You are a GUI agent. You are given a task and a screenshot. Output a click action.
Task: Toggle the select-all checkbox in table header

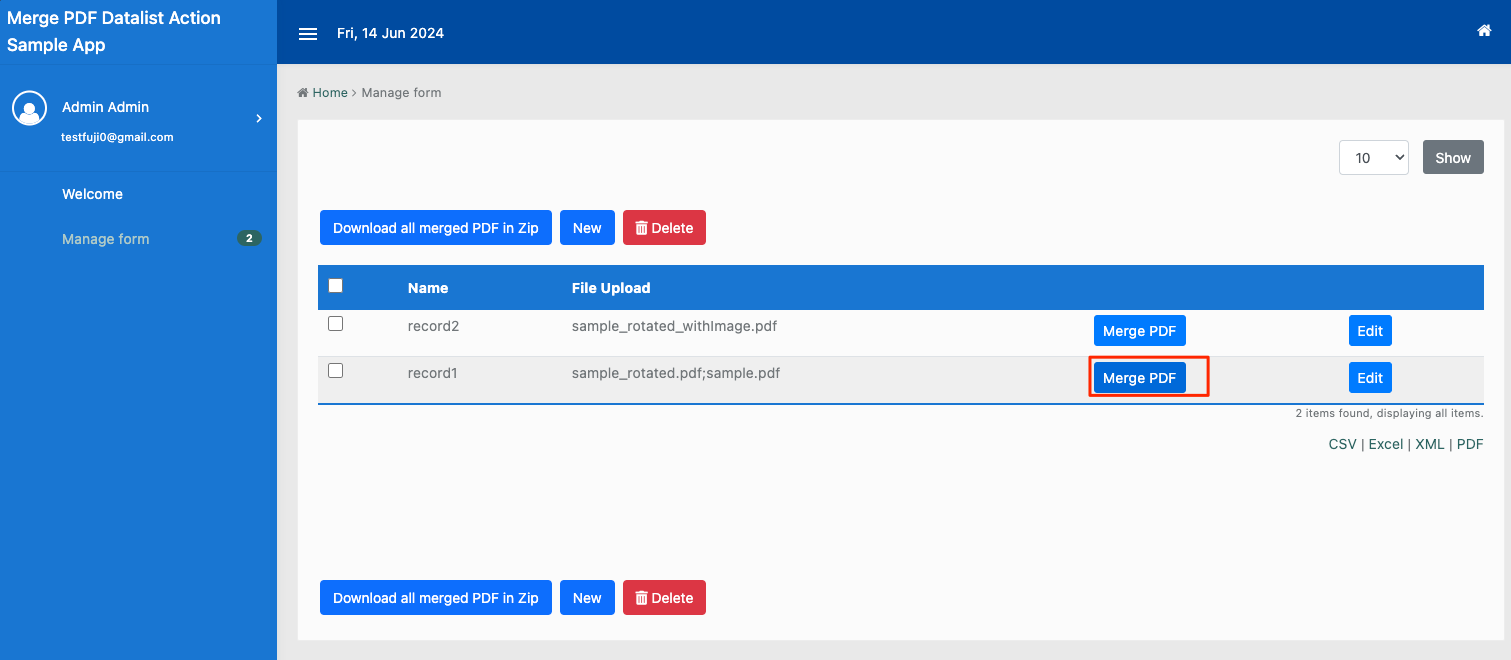click(x=336, y=286)
